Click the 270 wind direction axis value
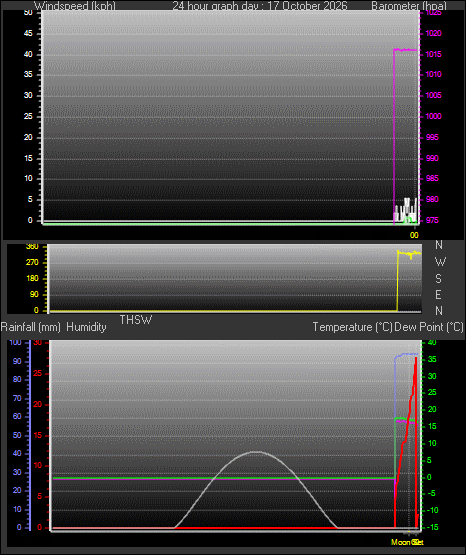Screen dimensions: 466x555 pos(32,263)
